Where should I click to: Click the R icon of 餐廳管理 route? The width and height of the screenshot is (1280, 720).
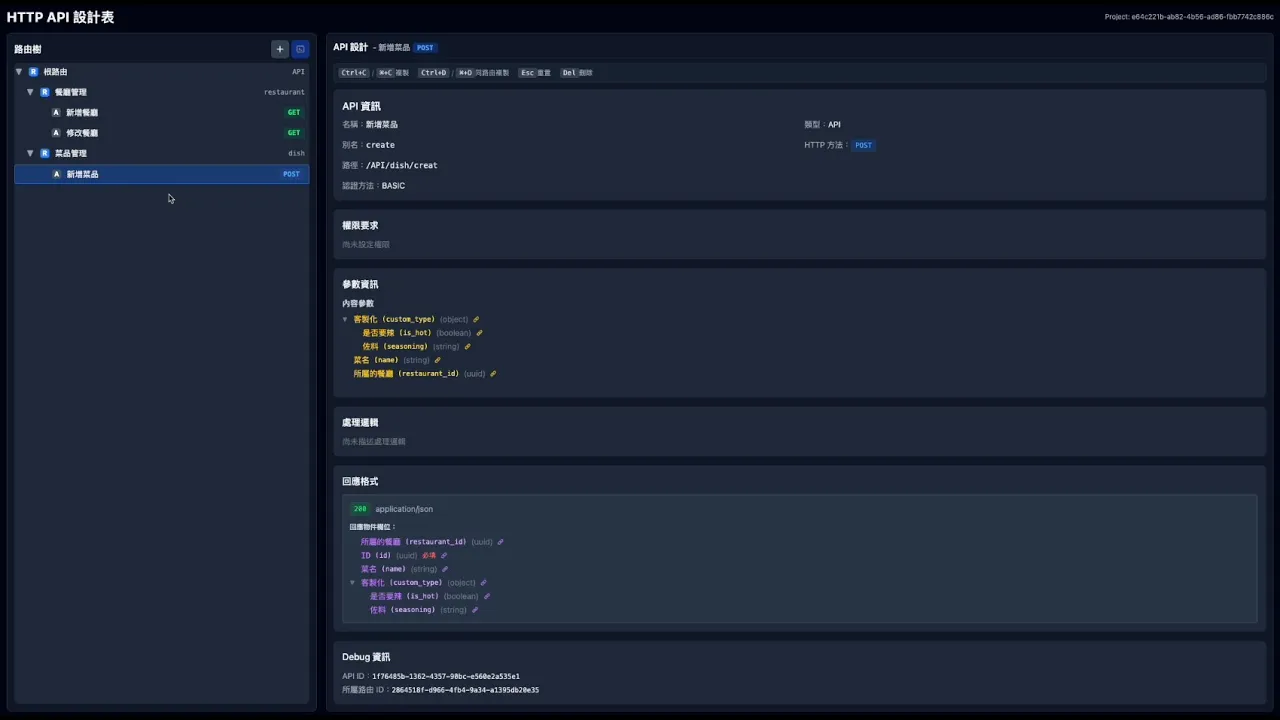tap(45, 92)
